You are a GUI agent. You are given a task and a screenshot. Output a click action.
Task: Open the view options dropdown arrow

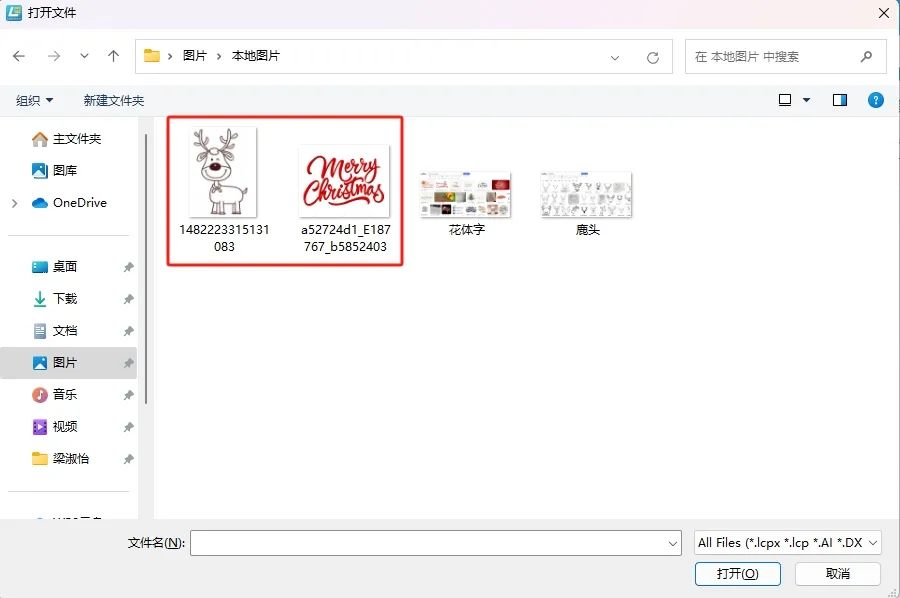[x=806, y=100]
